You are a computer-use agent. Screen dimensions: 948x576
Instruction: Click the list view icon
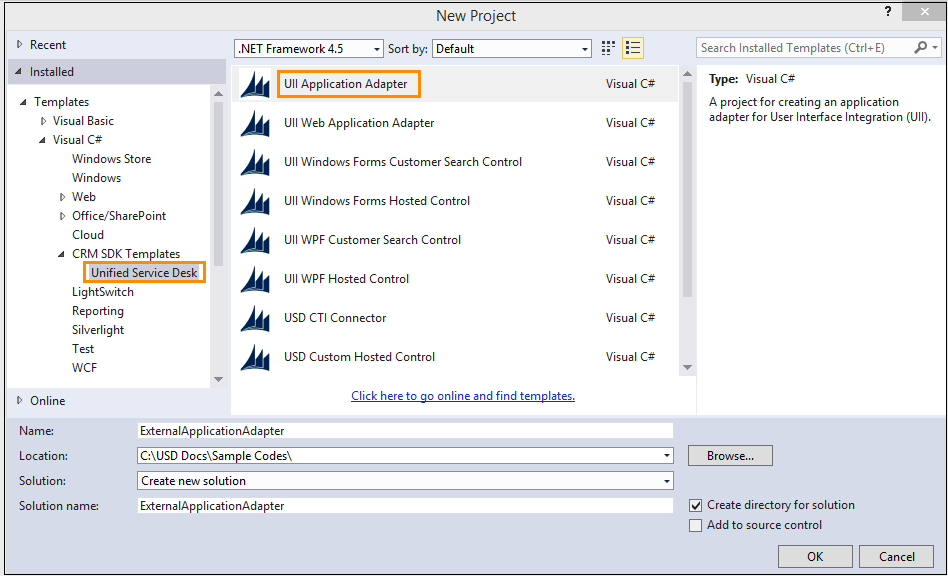click(x=632, y=47)
